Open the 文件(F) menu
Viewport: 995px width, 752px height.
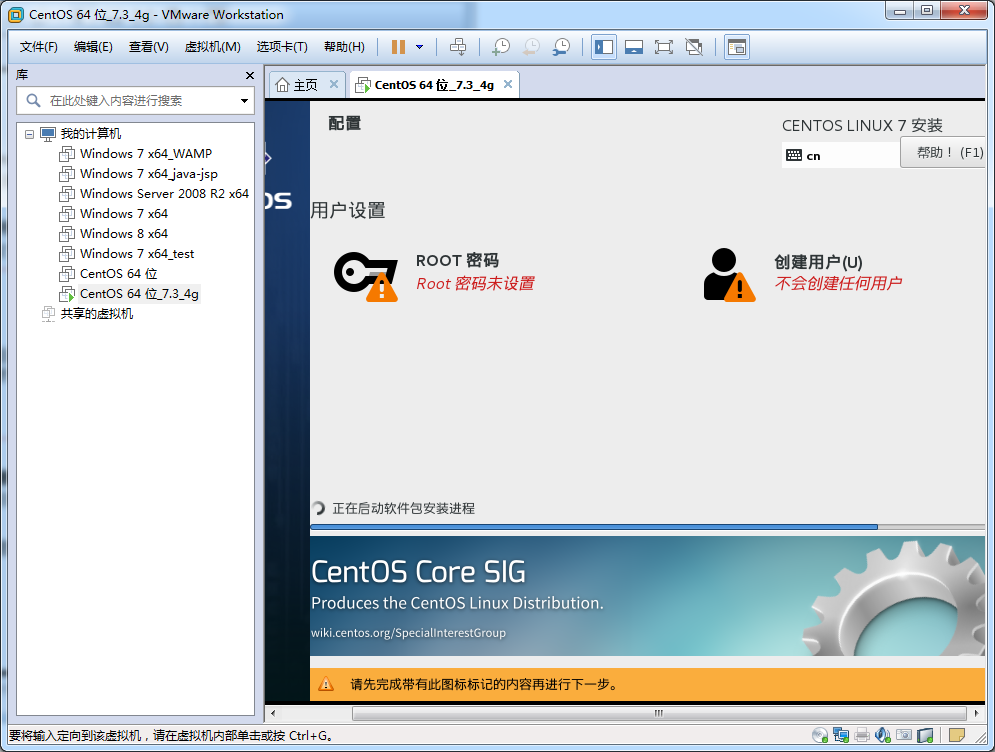click(x=39, y=47)
